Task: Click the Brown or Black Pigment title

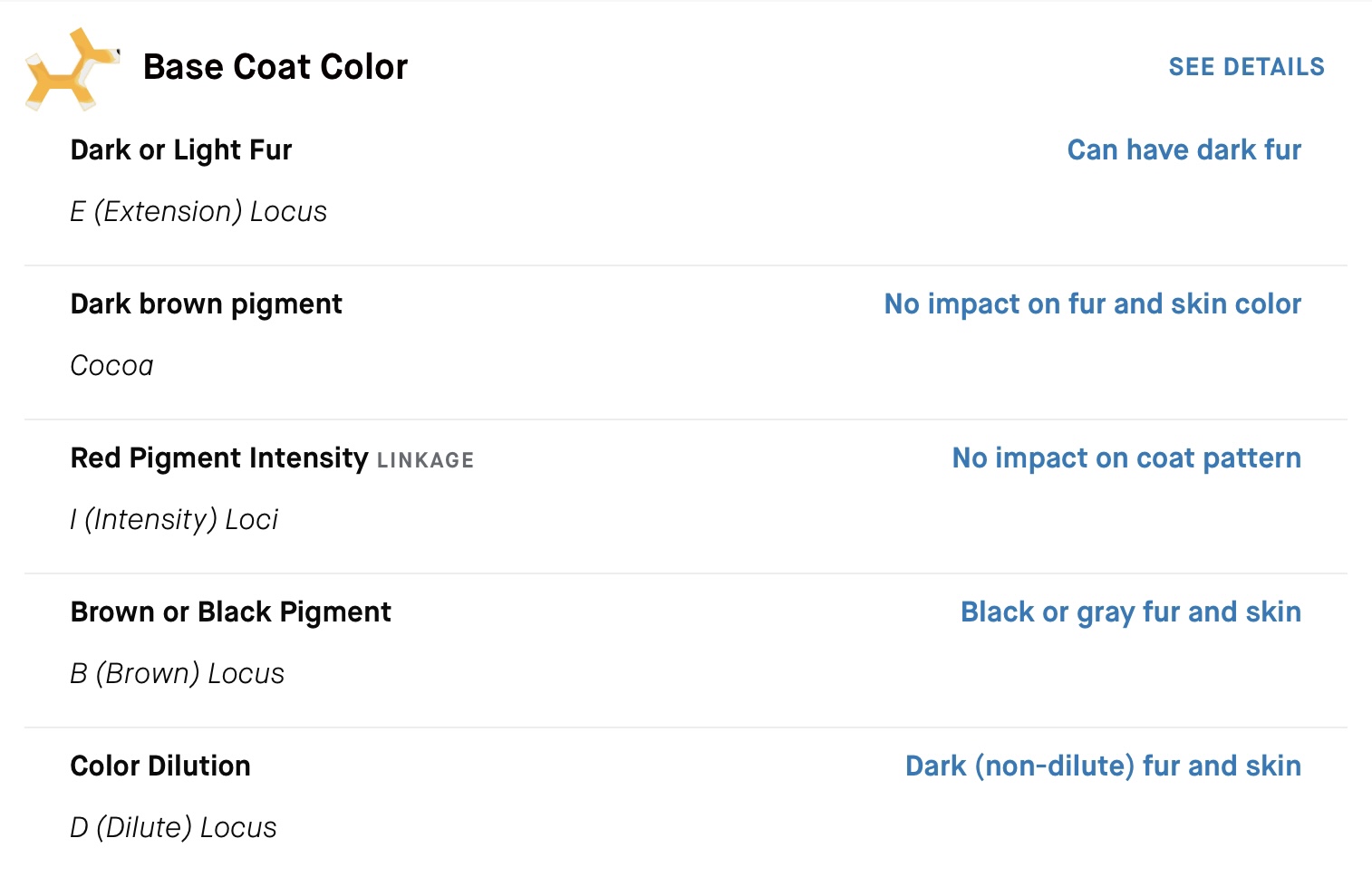Action: tap(230, 612)
